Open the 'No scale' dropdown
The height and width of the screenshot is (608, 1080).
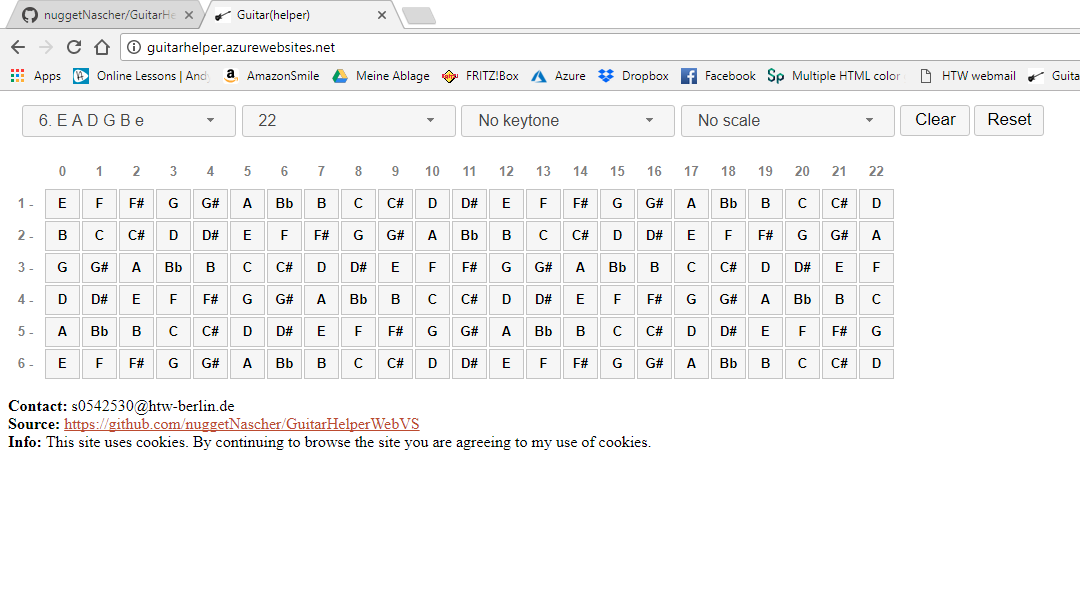tap(787, 120)
